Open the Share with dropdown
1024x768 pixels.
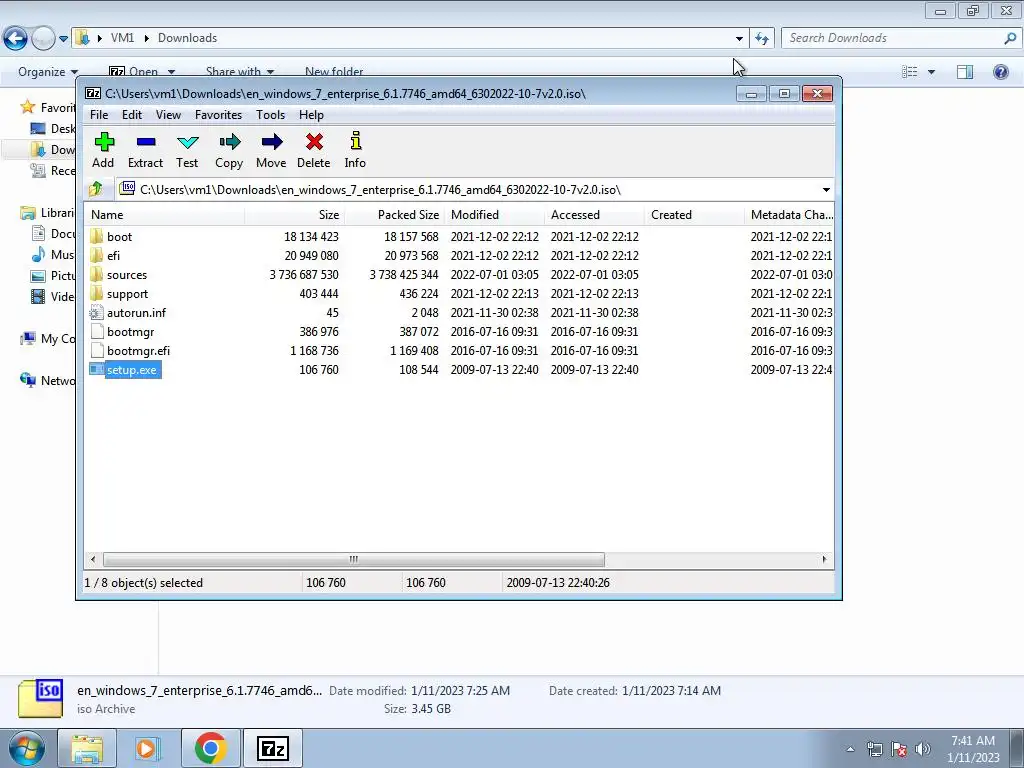point(240,72)
